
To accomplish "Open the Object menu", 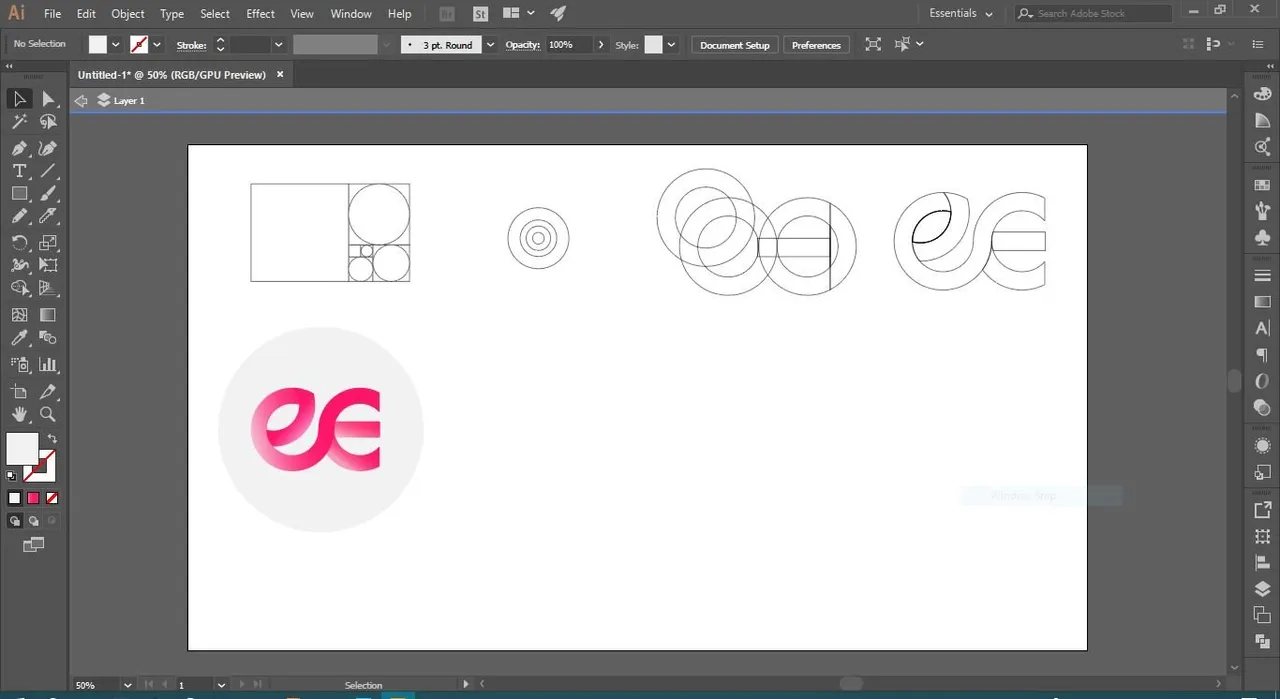I will pyautogui.click(x=128, y=14).
